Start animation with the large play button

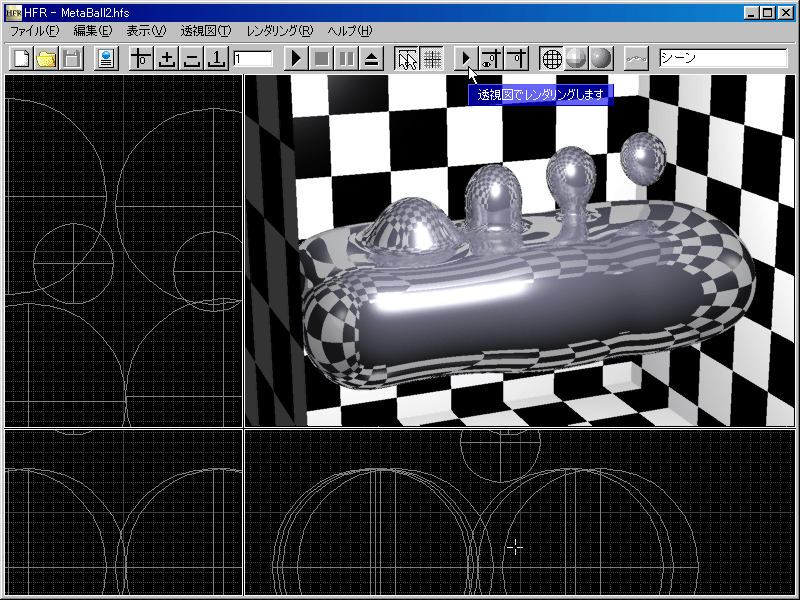(296, 58)
